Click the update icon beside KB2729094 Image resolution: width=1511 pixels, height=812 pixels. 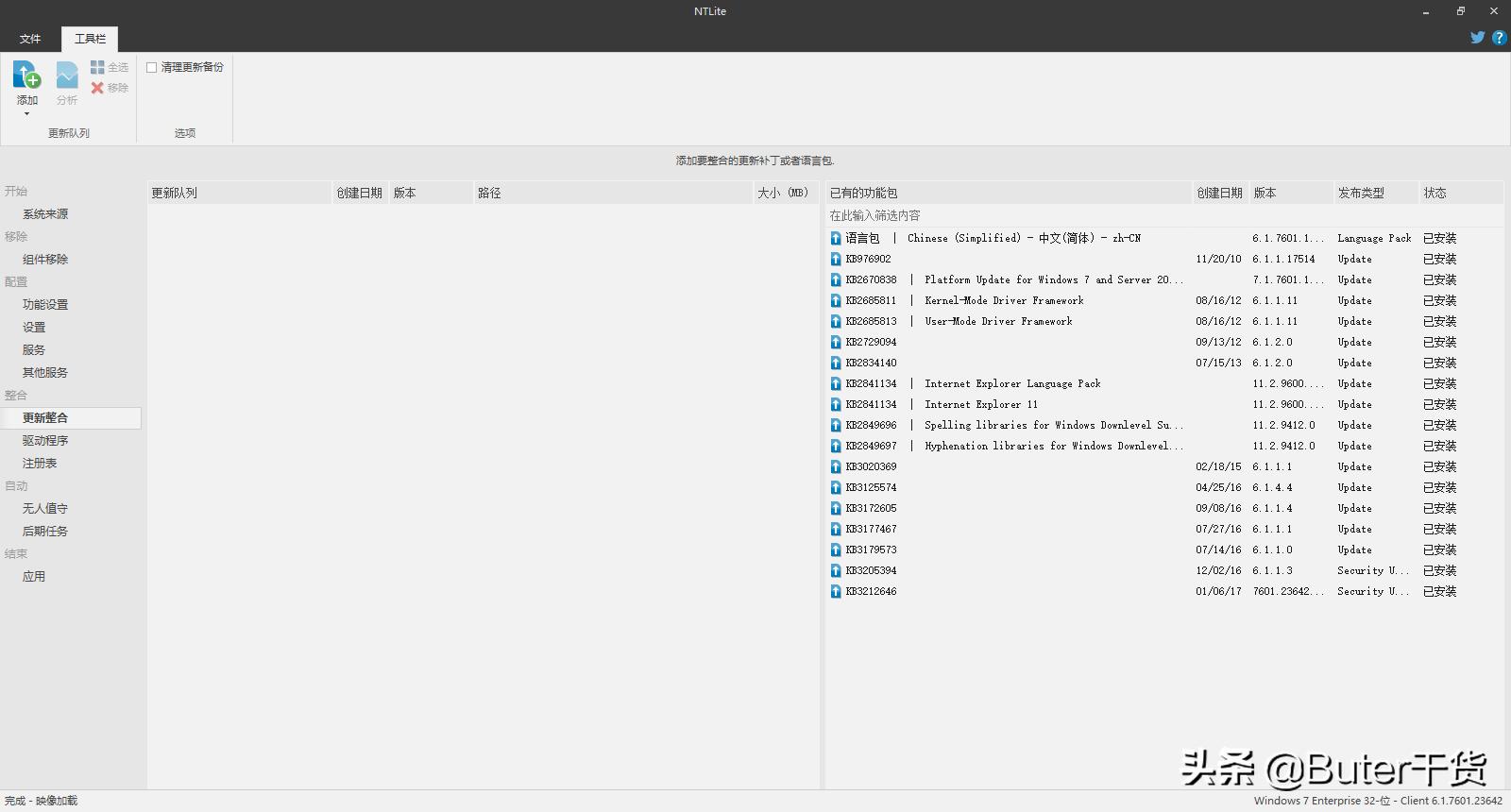coord(836,342)
